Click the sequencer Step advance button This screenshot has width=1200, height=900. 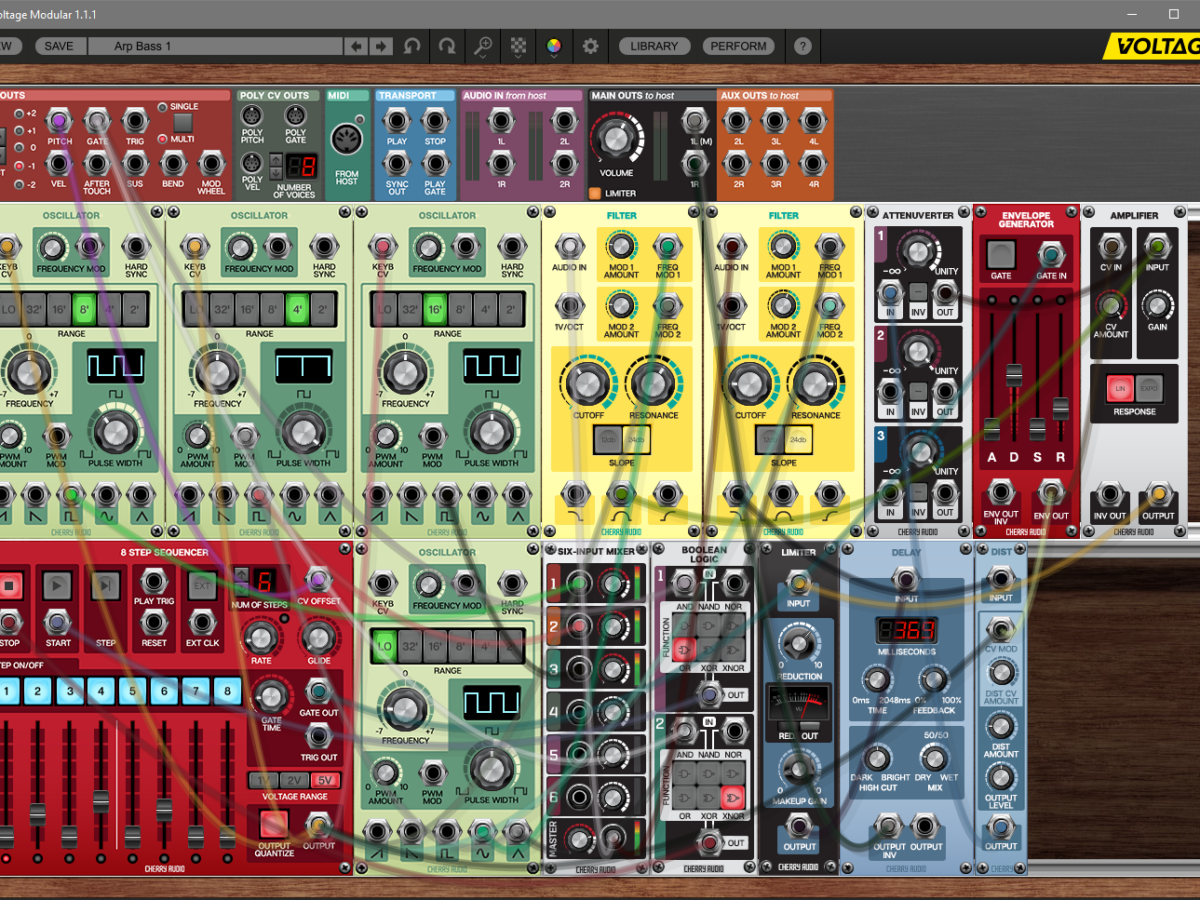106,587
